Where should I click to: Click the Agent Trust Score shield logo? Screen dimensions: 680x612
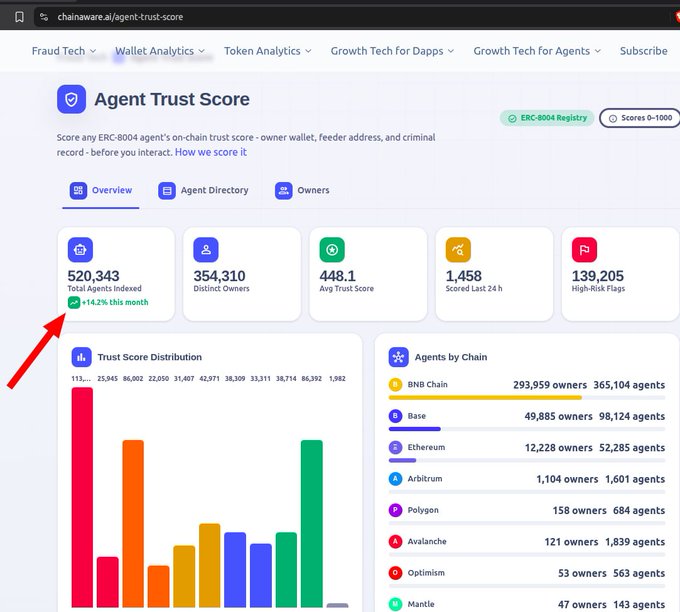click(72, 99)
